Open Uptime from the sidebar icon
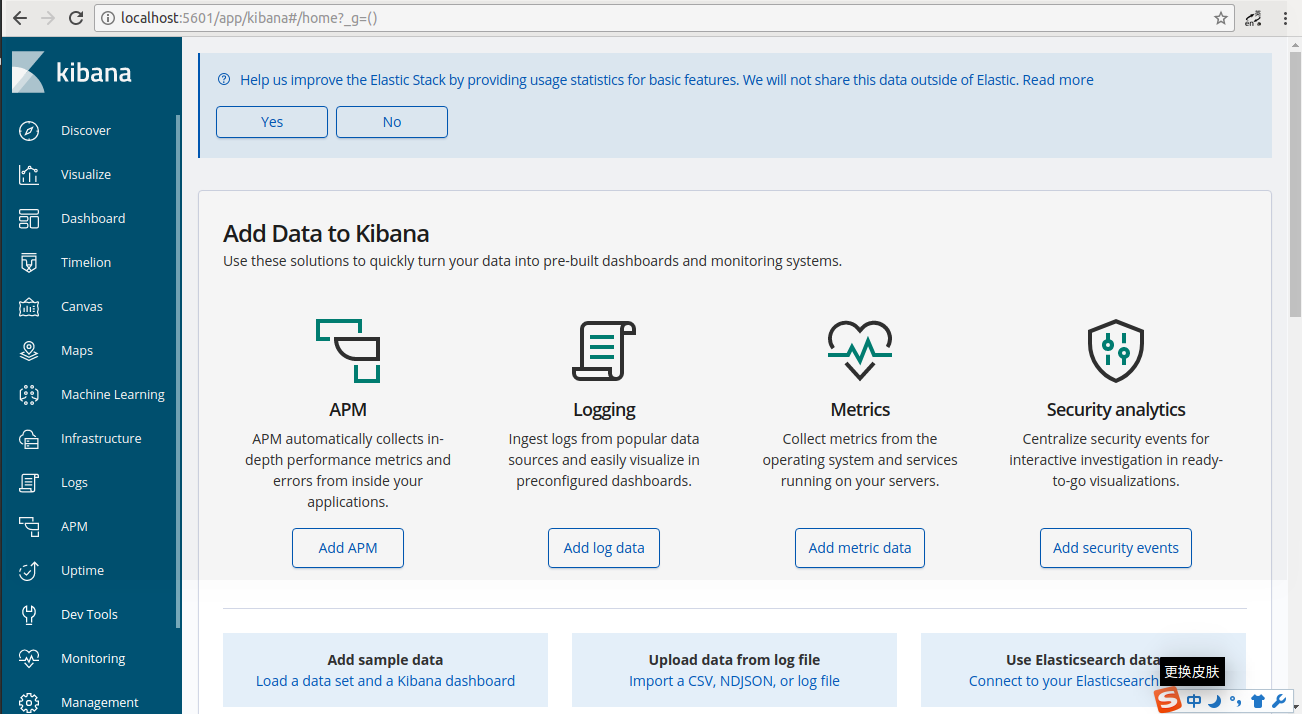1302x714 pixels. coord(29,571)
